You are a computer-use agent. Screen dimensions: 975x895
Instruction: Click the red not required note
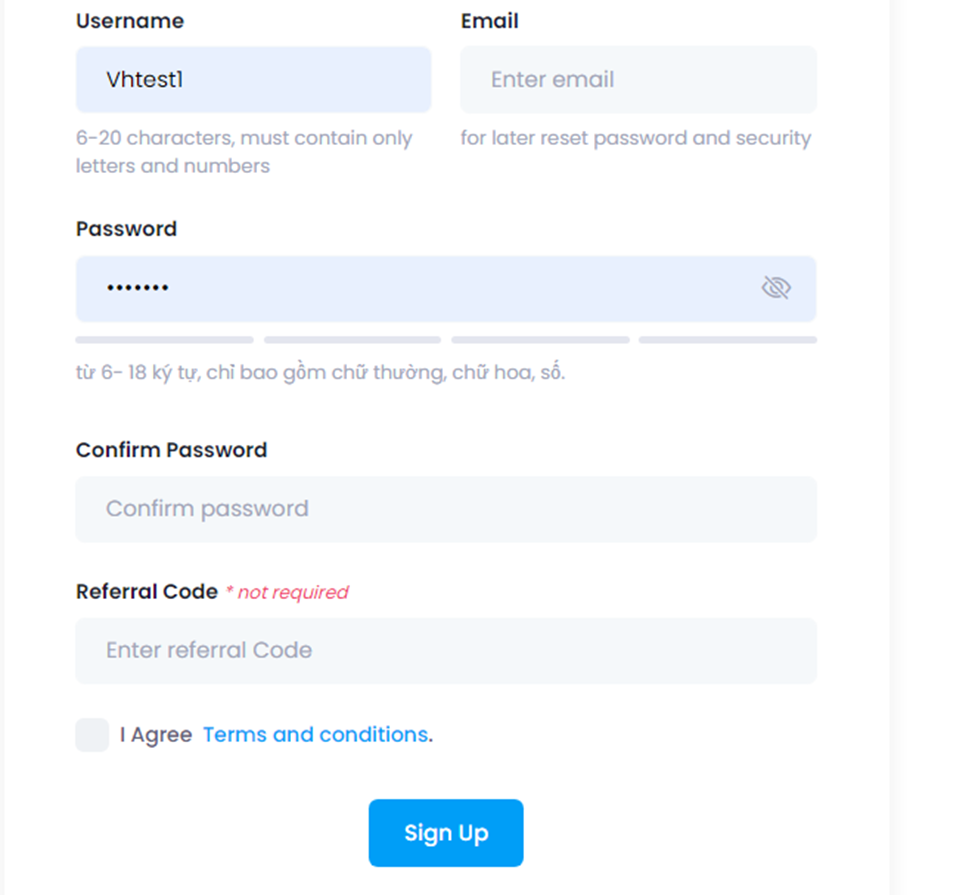(x=288, y=593)
